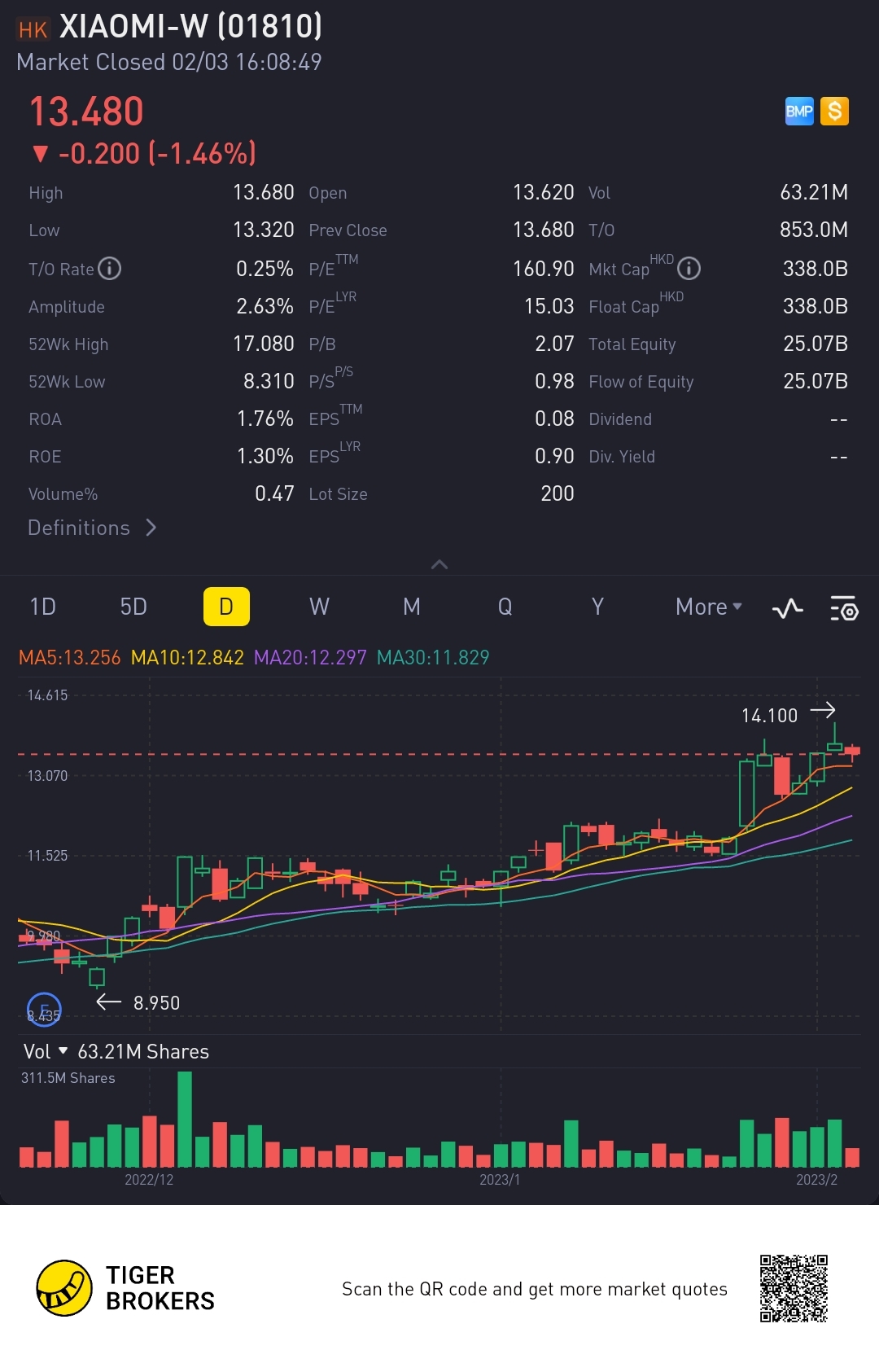Tap the P/E TTM value 160.90
879x1372 pixels.
[543, 269]
